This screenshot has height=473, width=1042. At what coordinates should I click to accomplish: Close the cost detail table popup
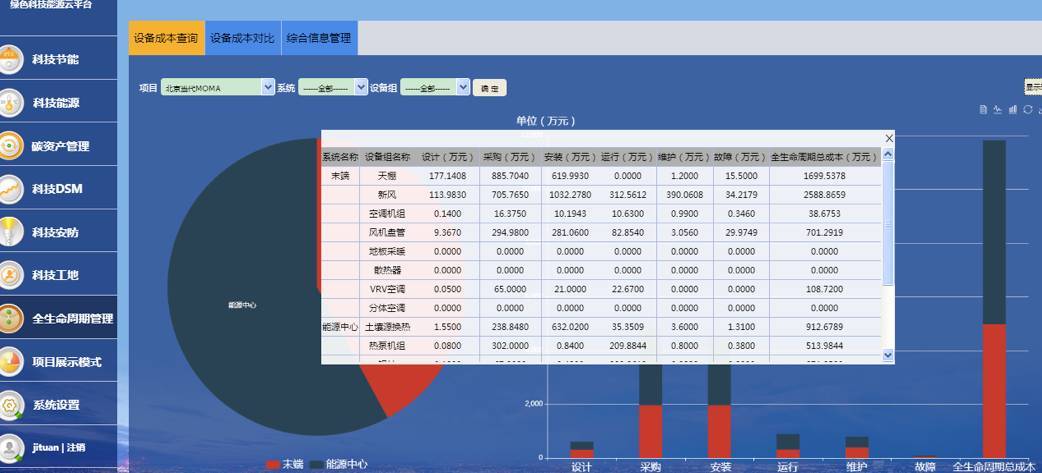[889, 138]
